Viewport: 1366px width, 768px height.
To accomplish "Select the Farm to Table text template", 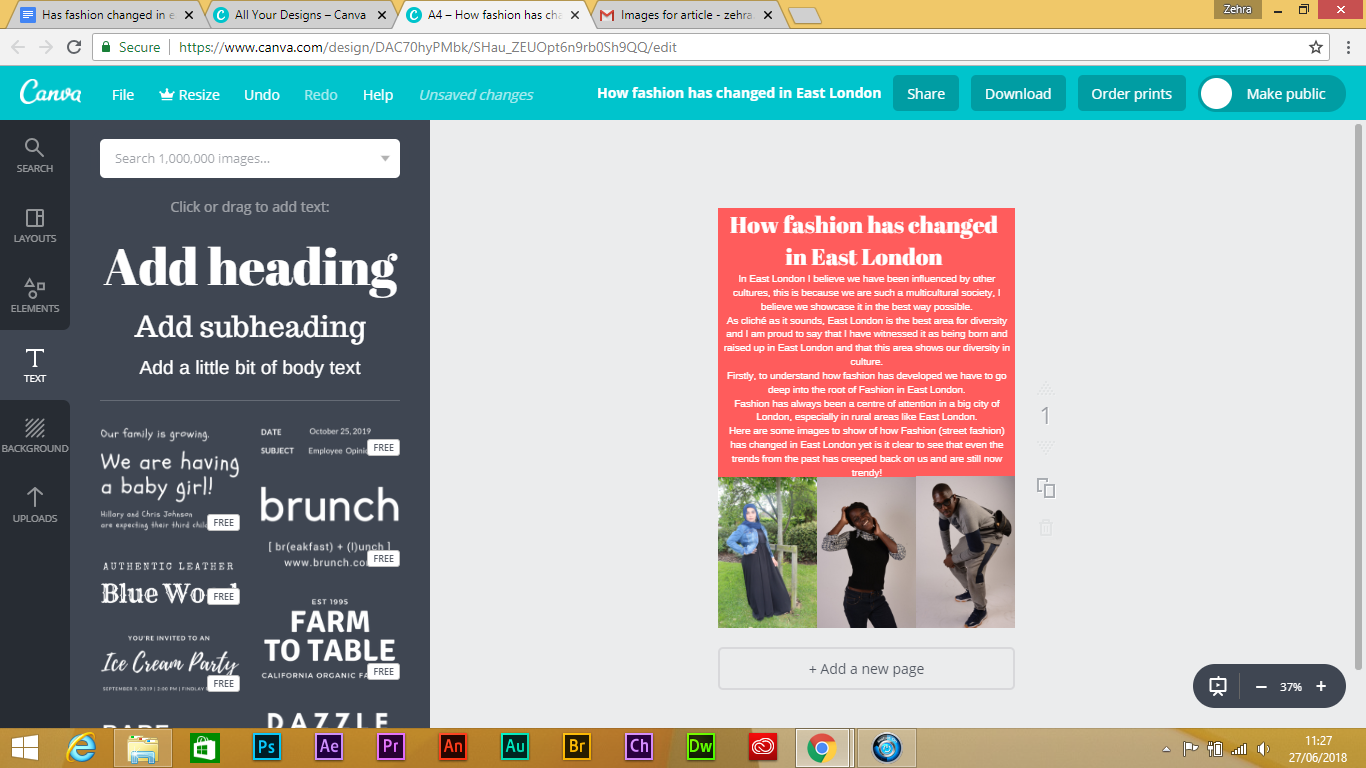I will [x=330, y=640].
